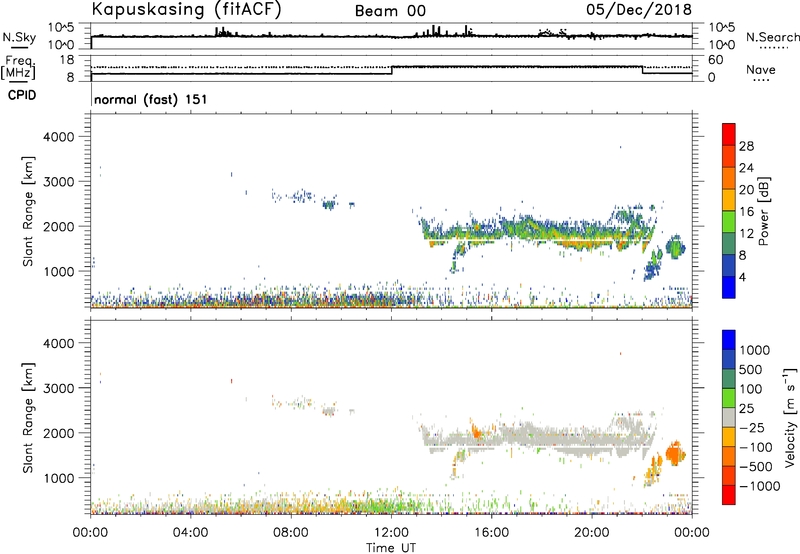Click the "CPID" label
The height and width of the screenshot is (554, 800).
(22, 95)
